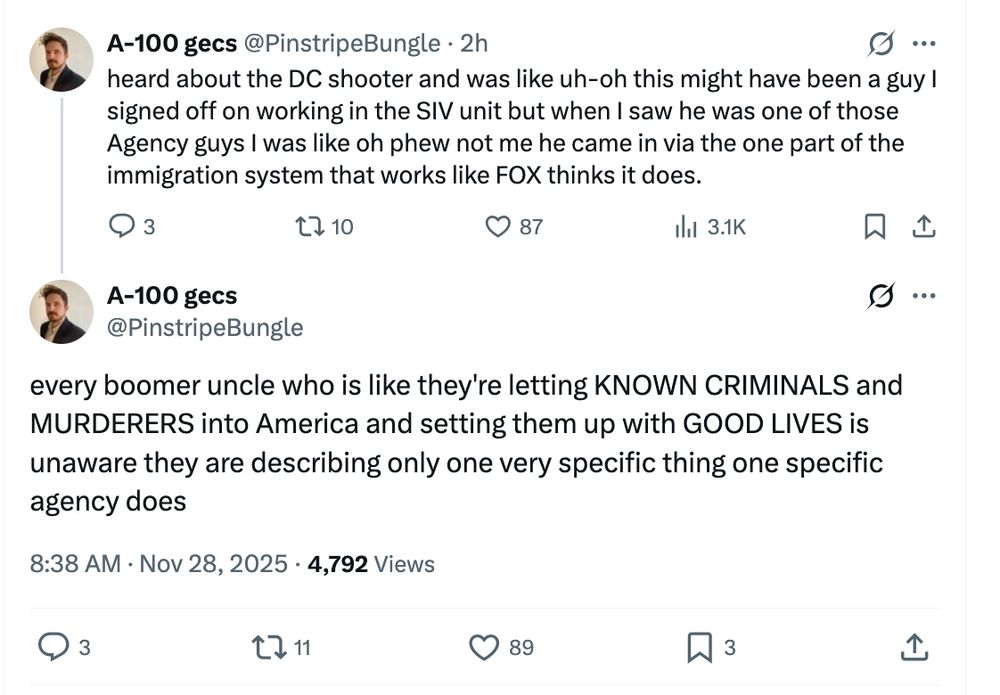Open the 2h timestamp on first tweet
This screenshot has height=695, width=1000.
[475, 43]
